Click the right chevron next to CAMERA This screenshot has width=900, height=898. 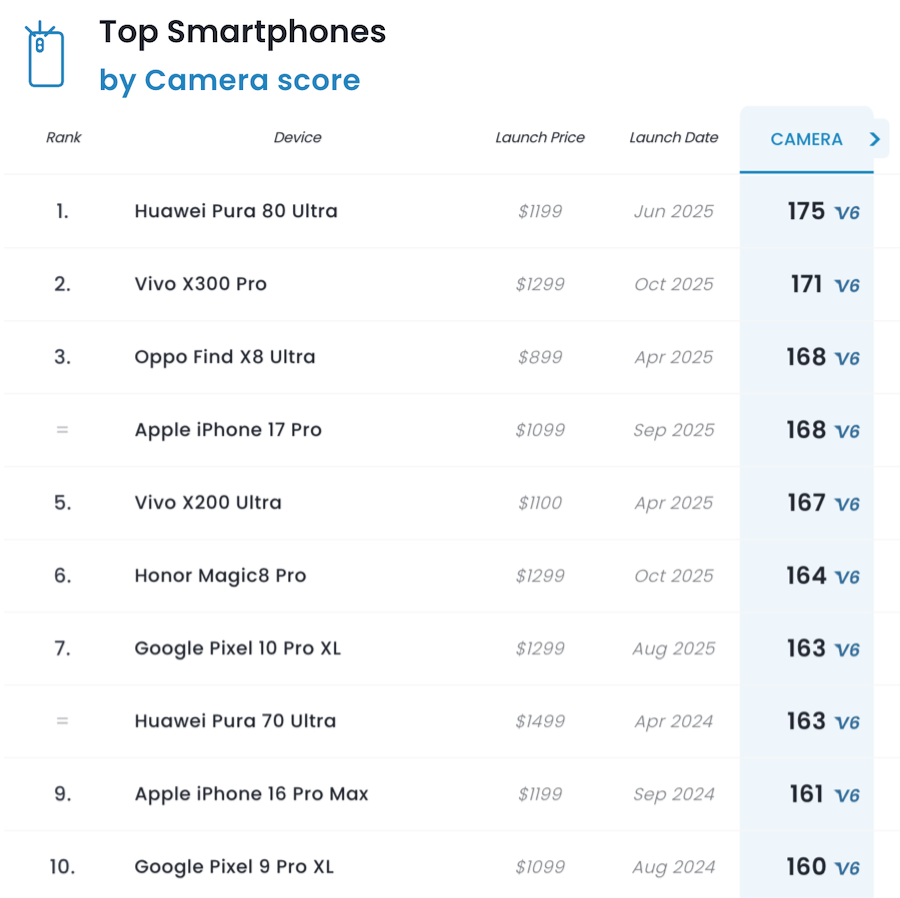875,139
